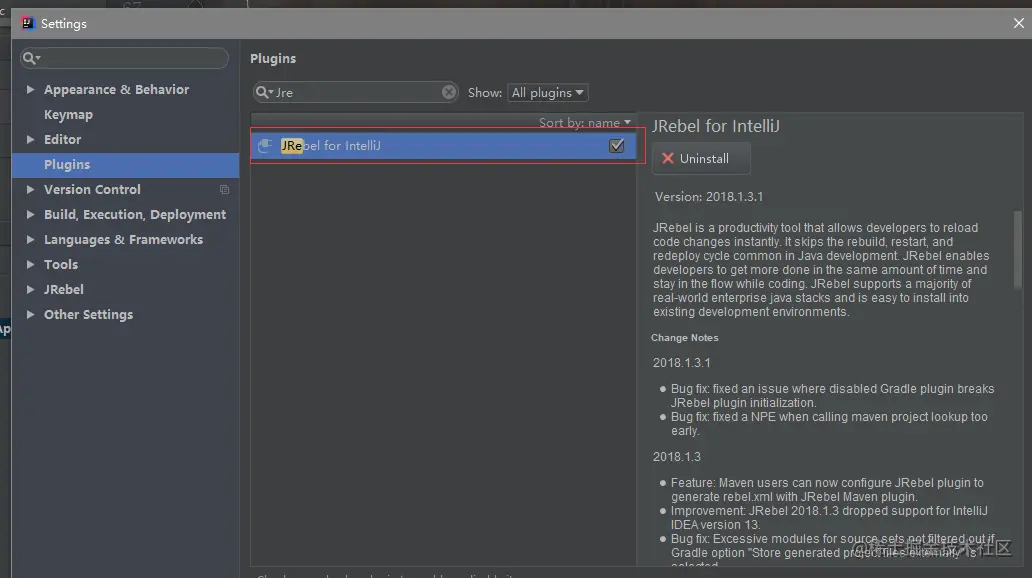Click the settings search magnifier icon

pos(31,58)
